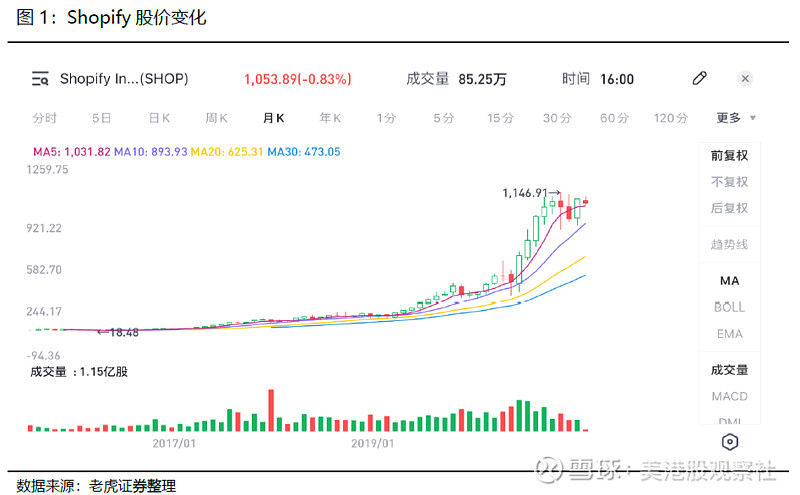The width and height of the screenshot is (800, 495).
Task: Click the 85.25万 volume value in header
Action: pyautogui.click(x=482, y=79)
